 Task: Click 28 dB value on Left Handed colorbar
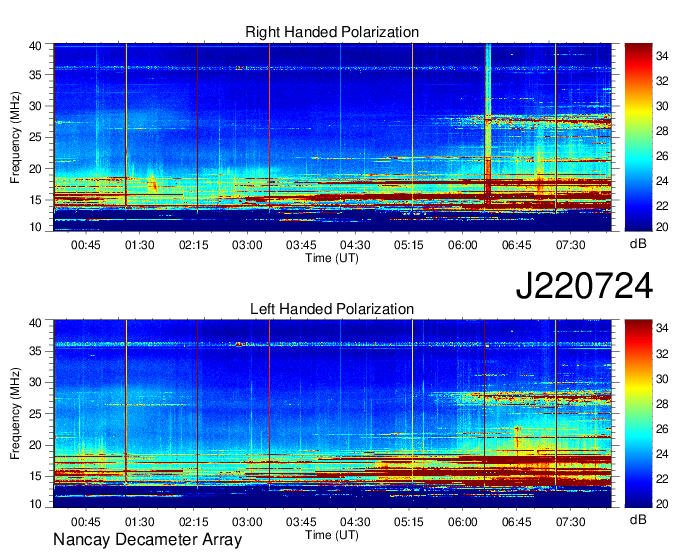click(x=662, y=404)
